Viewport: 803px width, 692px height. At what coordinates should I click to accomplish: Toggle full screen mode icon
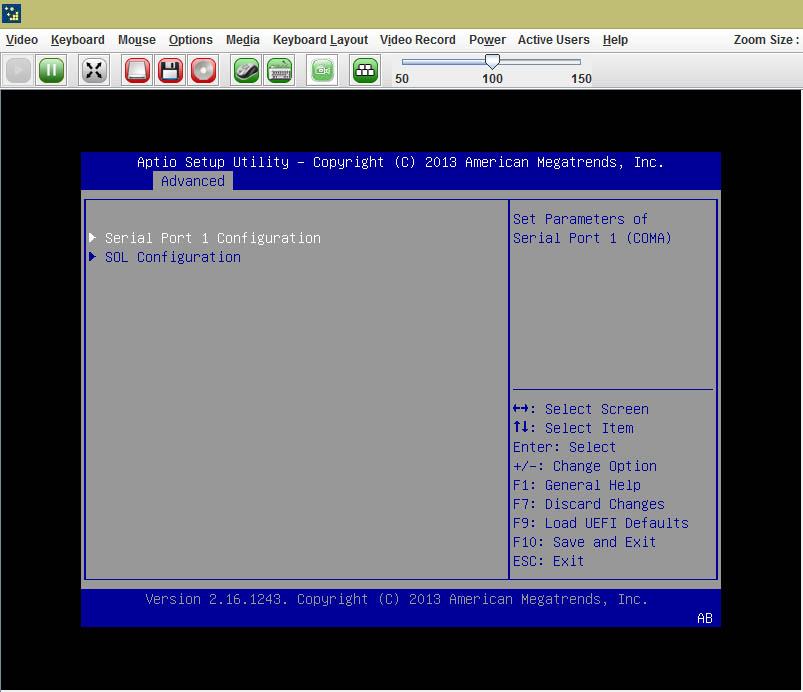coord(94,70)
